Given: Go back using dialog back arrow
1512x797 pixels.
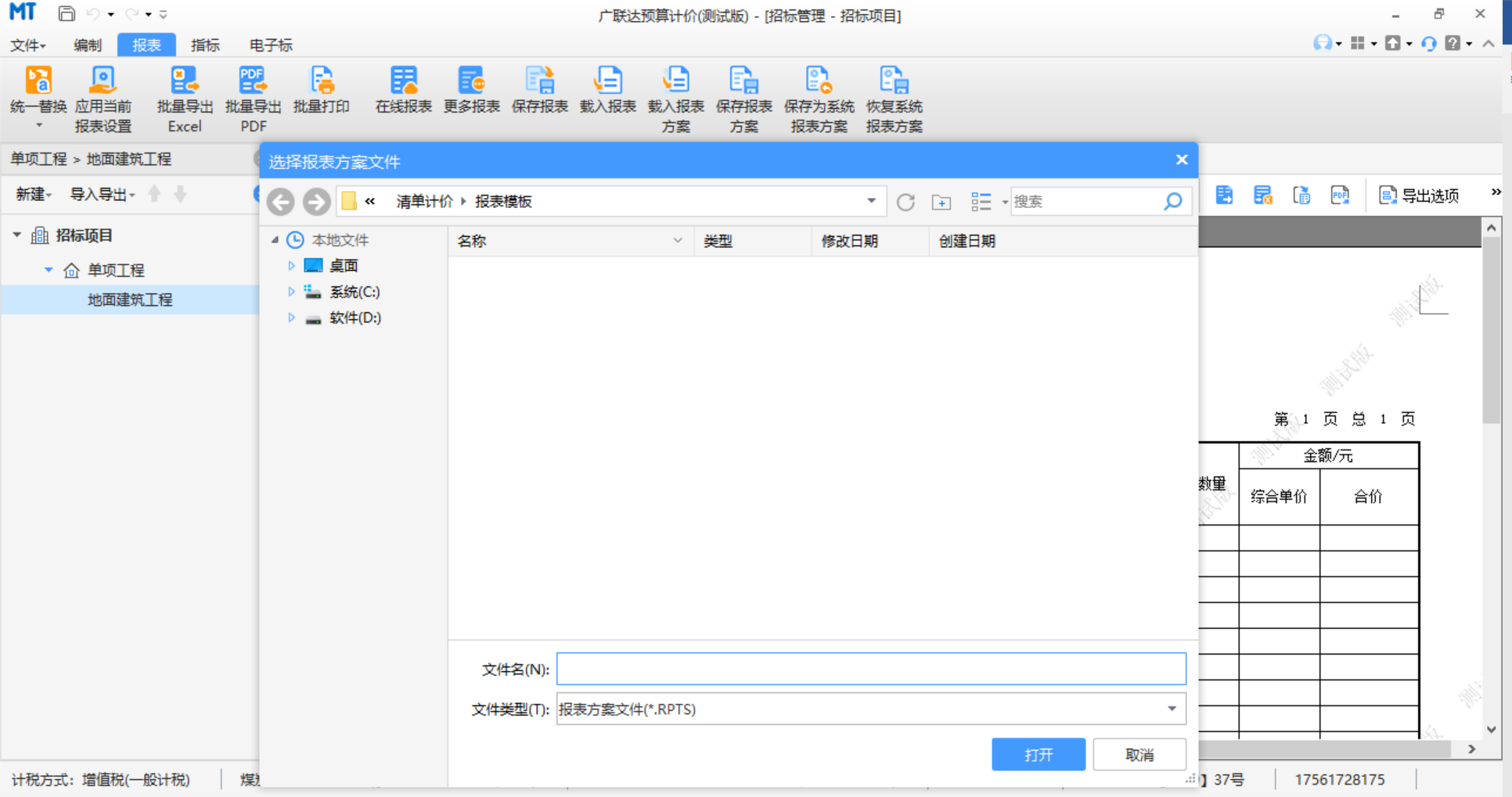Looking at the screenshot, I should [281, 202].
